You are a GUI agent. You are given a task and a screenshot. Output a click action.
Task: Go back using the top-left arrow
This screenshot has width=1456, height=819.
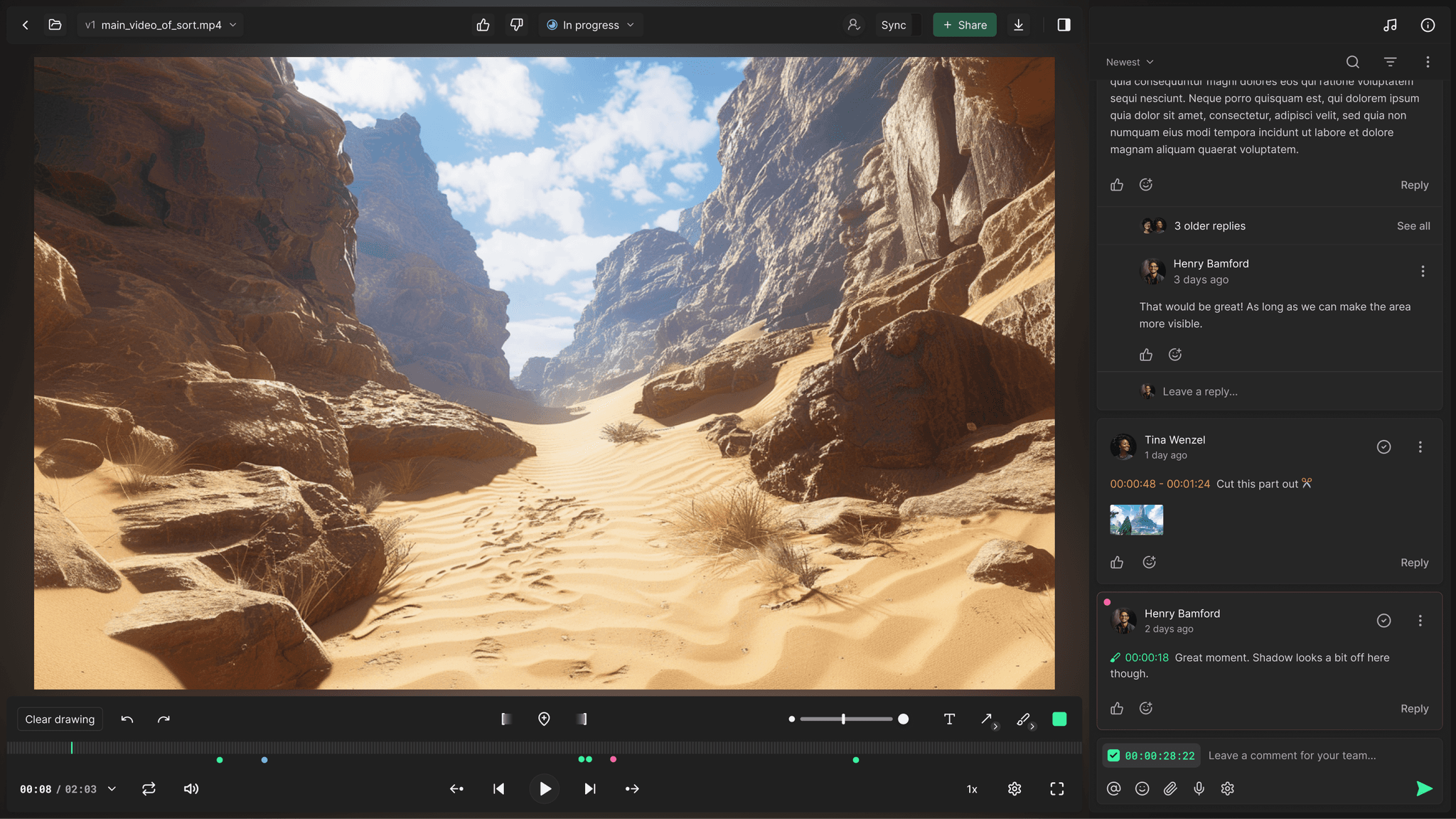click(x=26, y=25)
